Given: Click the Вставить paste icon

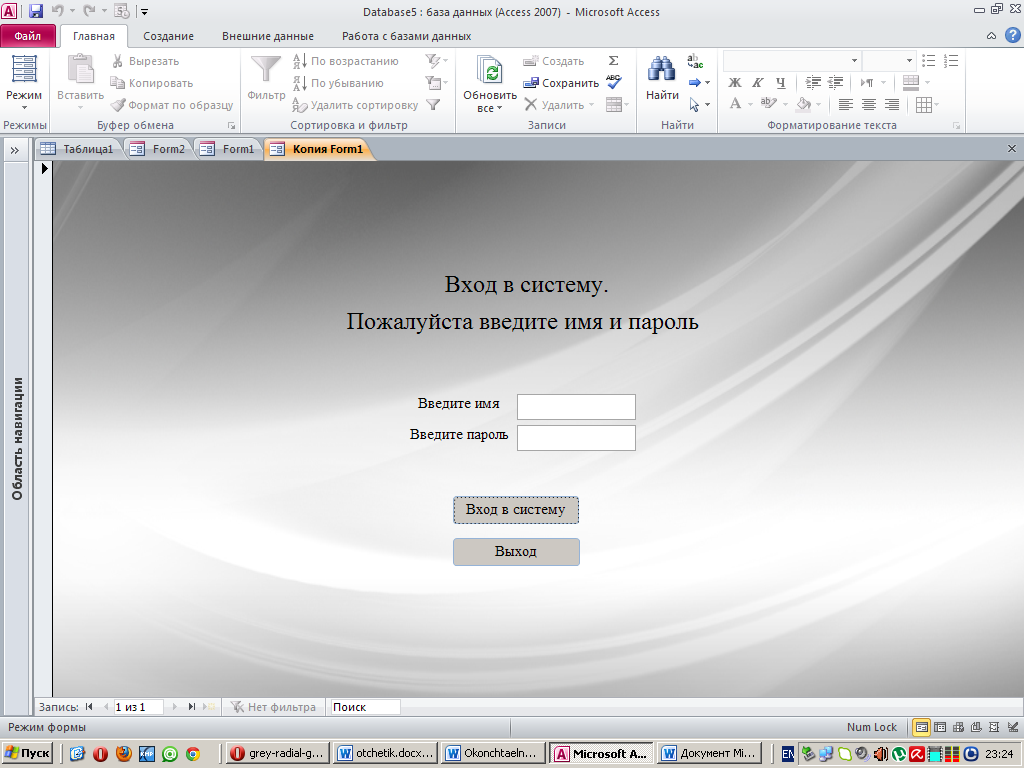Looking at the screenshot, I should [80, 69].
